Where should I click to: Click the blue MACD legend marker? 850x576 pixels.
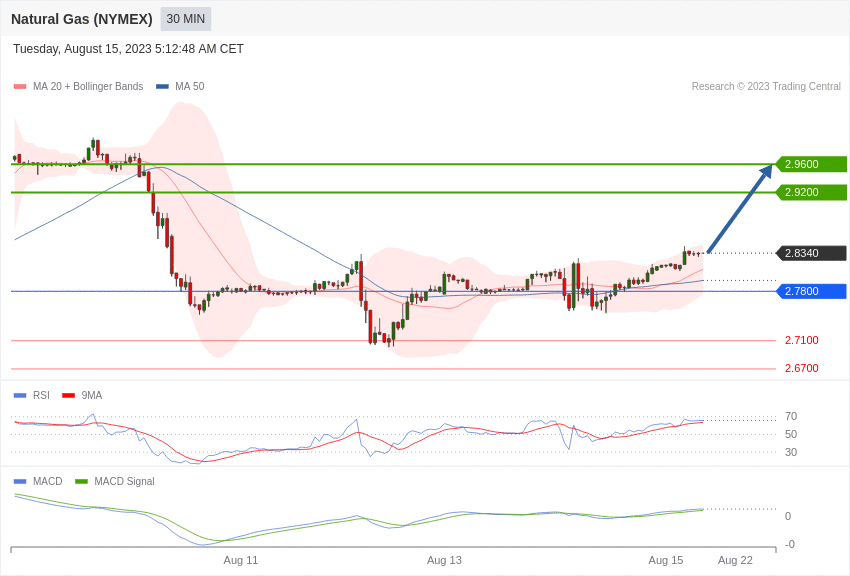[20, 481]
